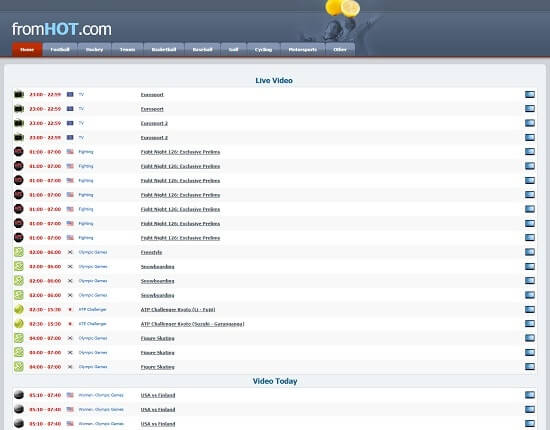This screenshot has width=550, height=430.
Task: Click video icon for Li - Fujii match
Action: coord(530,309)
